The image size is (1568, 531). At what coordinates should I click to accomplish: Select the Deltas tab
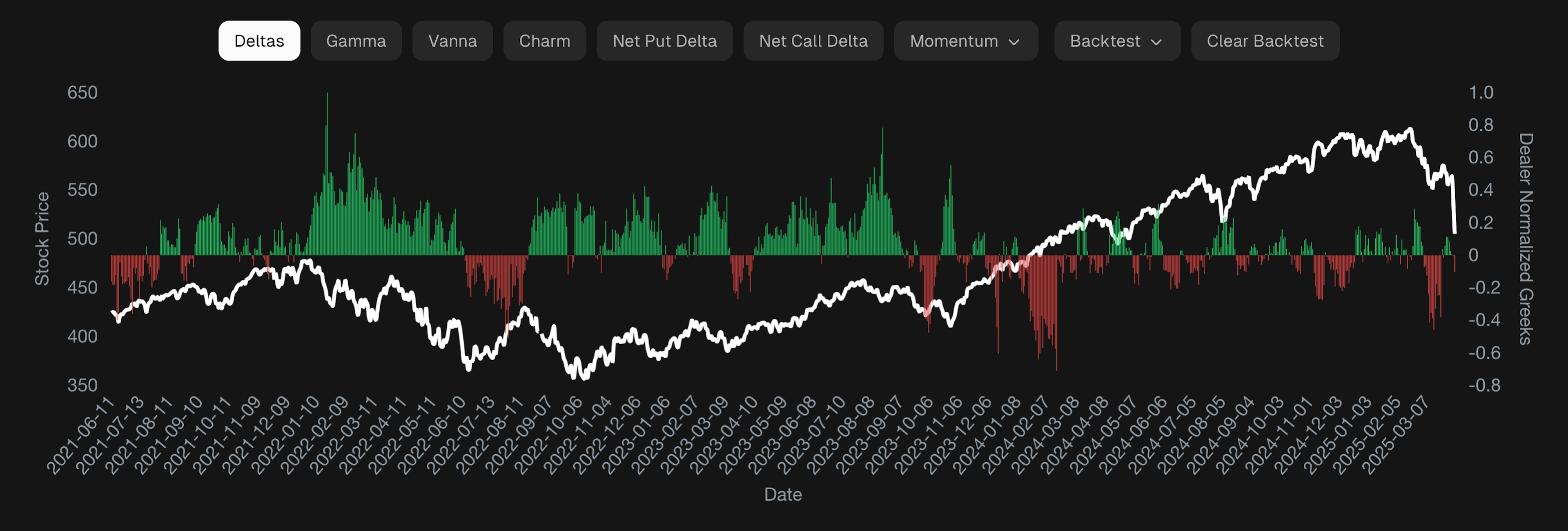point(259,41)
